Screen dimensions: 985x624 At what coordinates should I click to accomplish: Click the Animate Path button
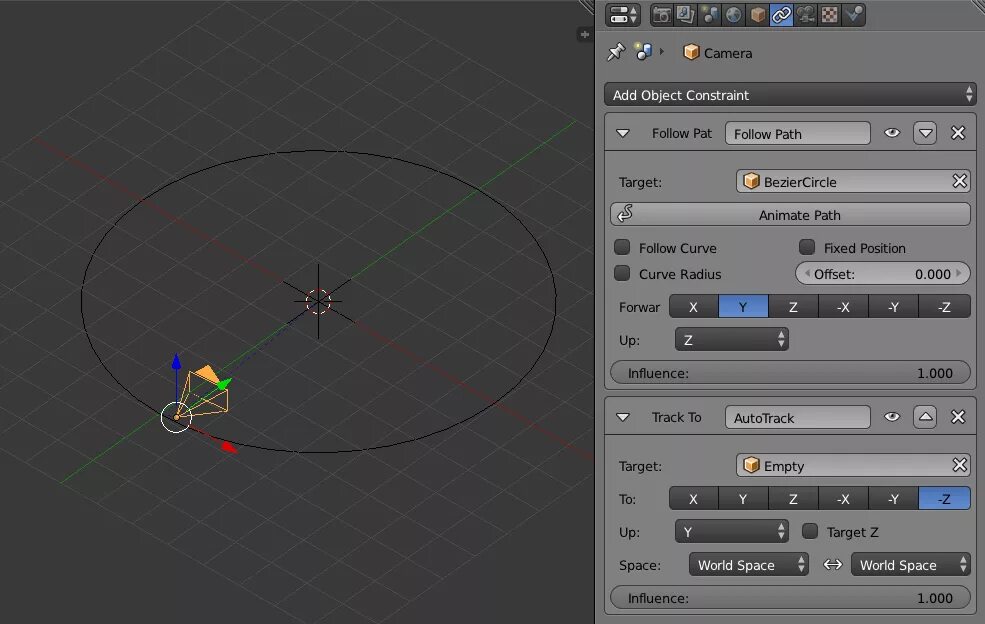790,215
